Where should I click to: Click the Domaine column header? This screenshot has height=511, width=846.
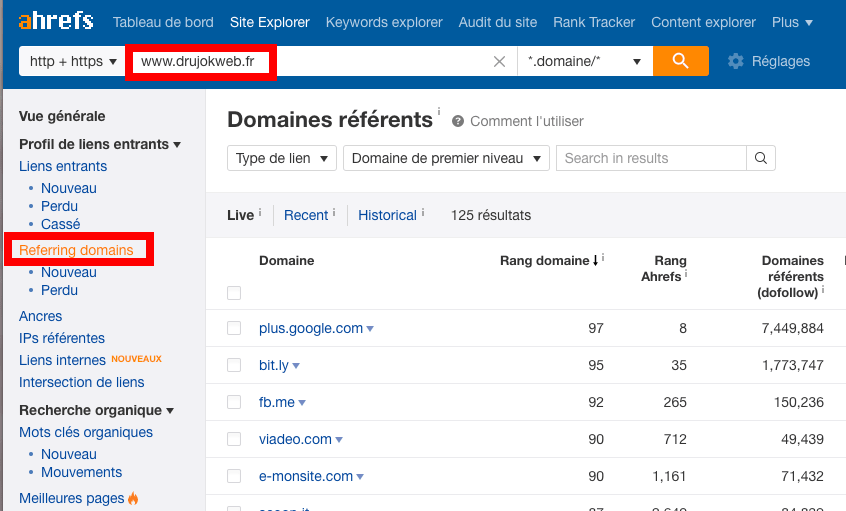click(286, 261)
